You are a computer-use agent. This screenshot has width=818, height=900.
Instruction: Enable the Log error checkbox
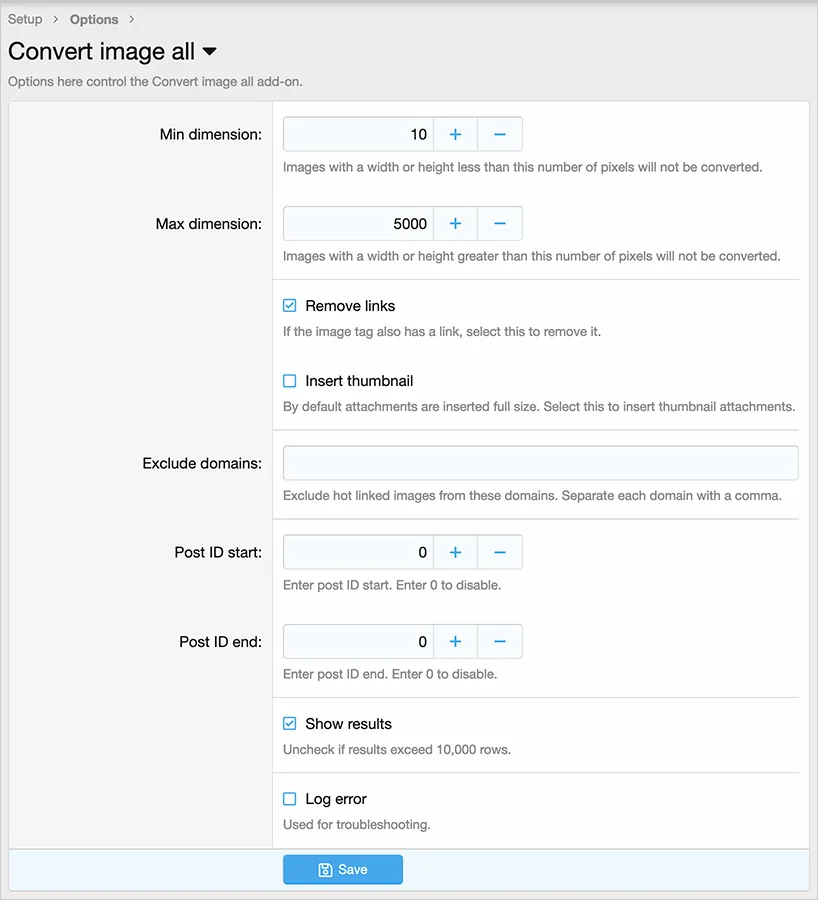tap(290, 799)
